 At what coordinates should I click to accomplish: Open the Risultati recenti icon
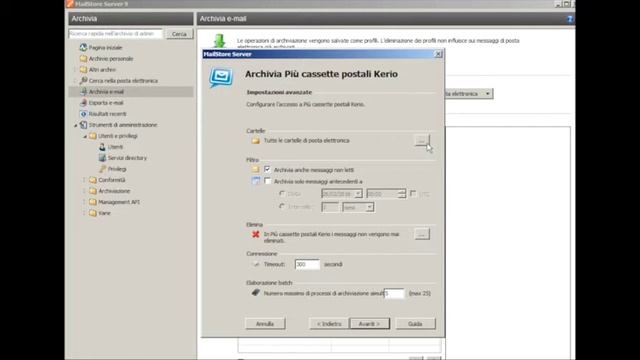[83, 114]
